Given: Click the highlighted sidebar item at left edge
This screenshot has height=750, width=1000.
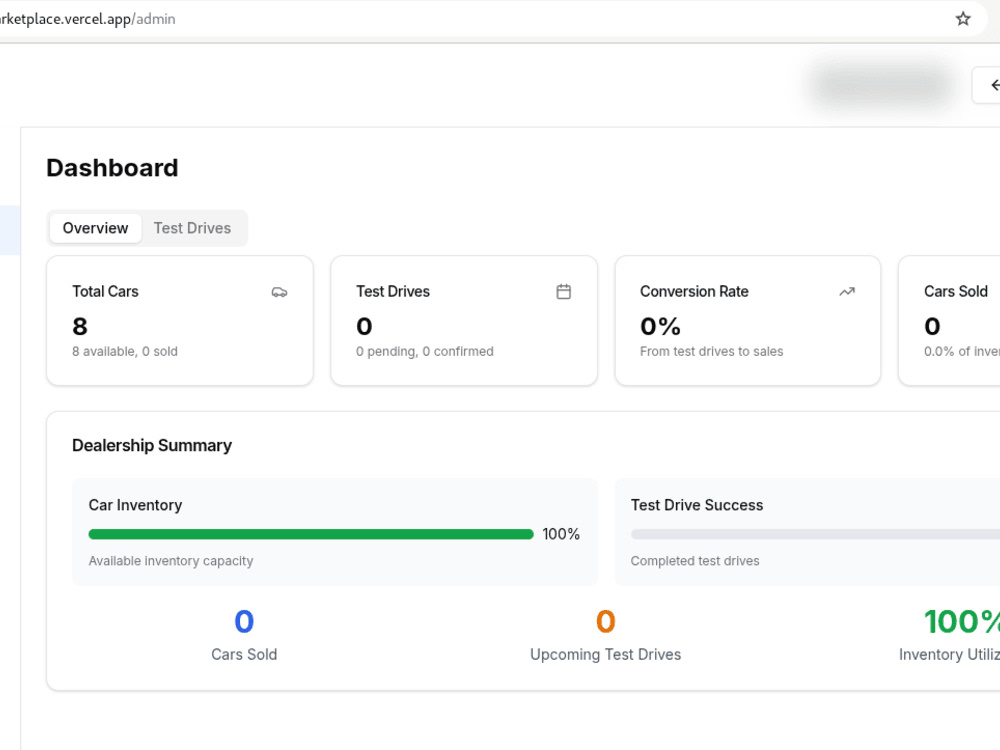Looking at the screenshot, I should tap(10, 230).
